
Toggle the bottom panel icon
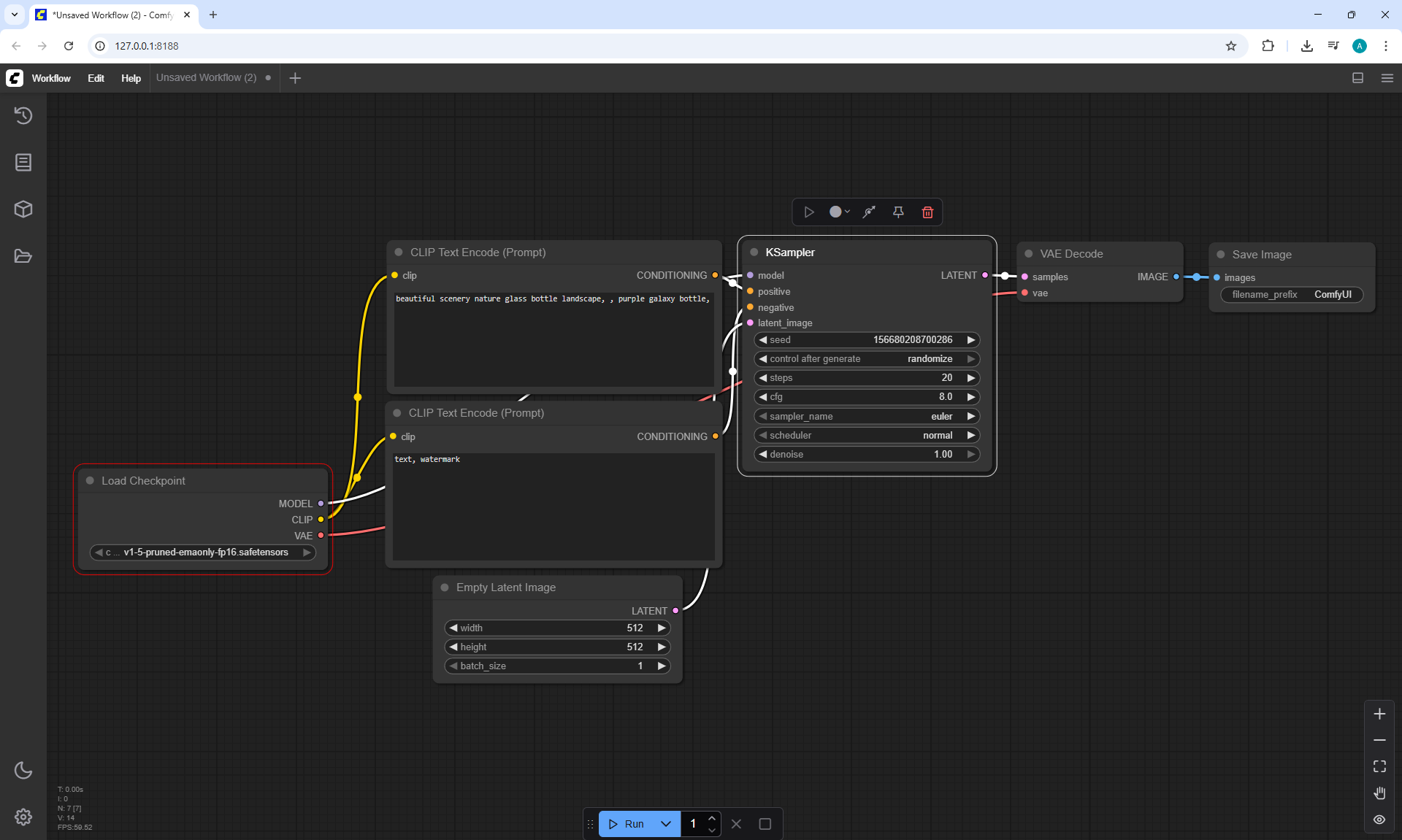pyautogui.click(x=1357, y=78)
